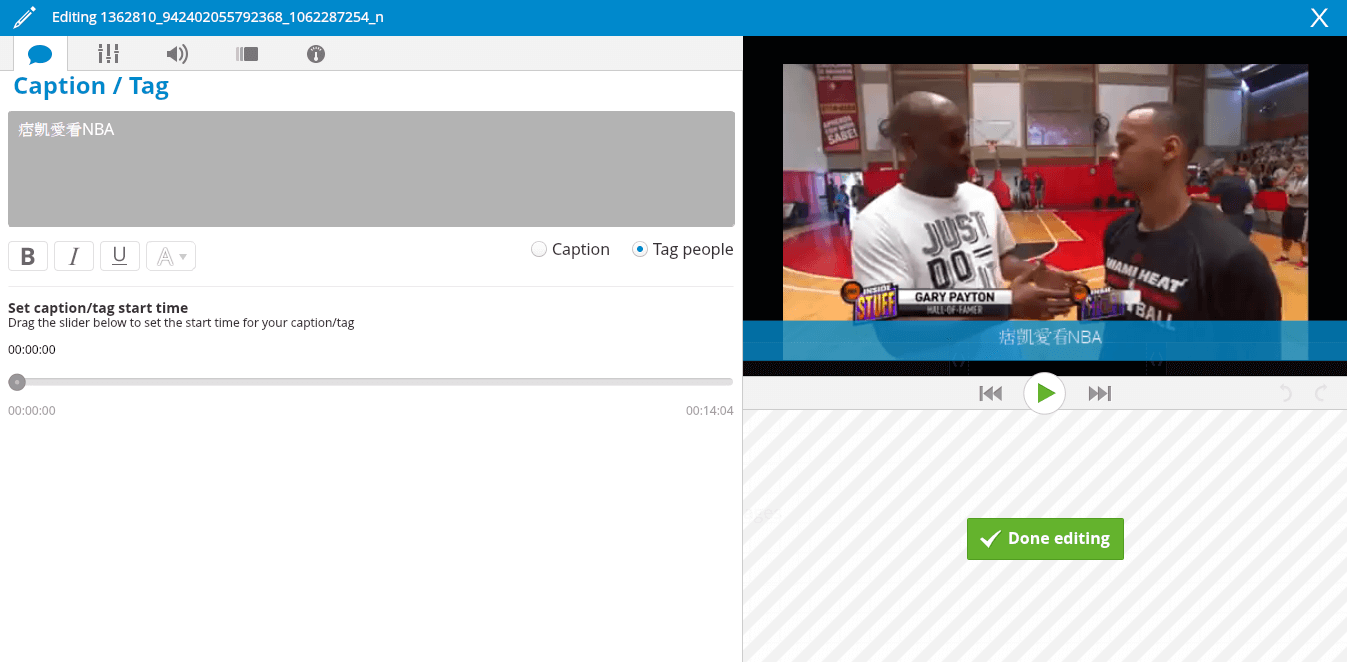Open the Caption / Tag speech bubble tab
1347x662 pixels.
(x=40, y=54)
